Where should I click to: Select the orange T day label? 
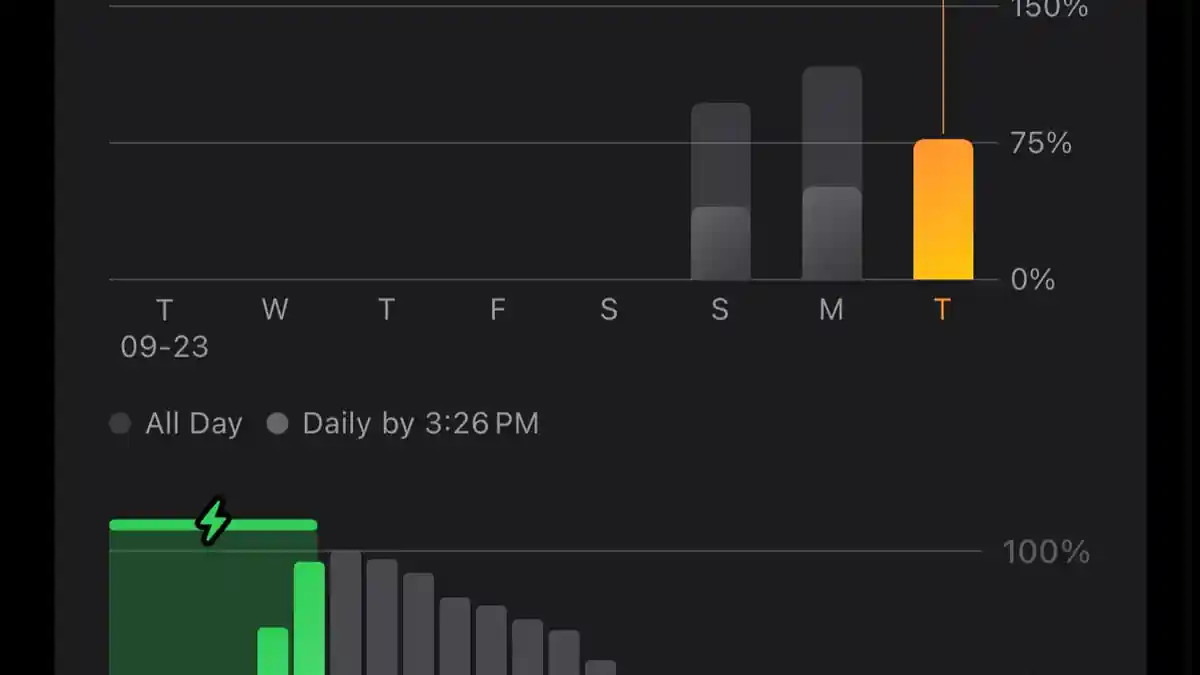tap(941, 310)
